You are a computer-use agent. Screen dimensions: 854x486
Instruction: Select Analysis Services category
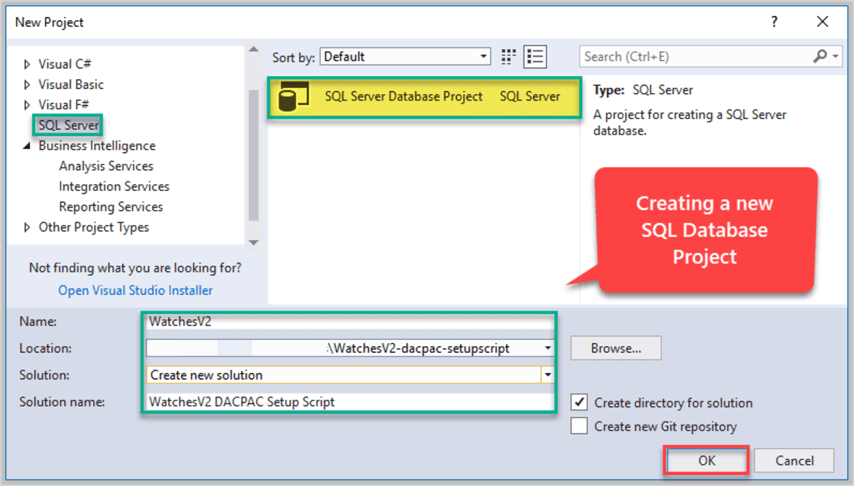click(x=106, y=166)
